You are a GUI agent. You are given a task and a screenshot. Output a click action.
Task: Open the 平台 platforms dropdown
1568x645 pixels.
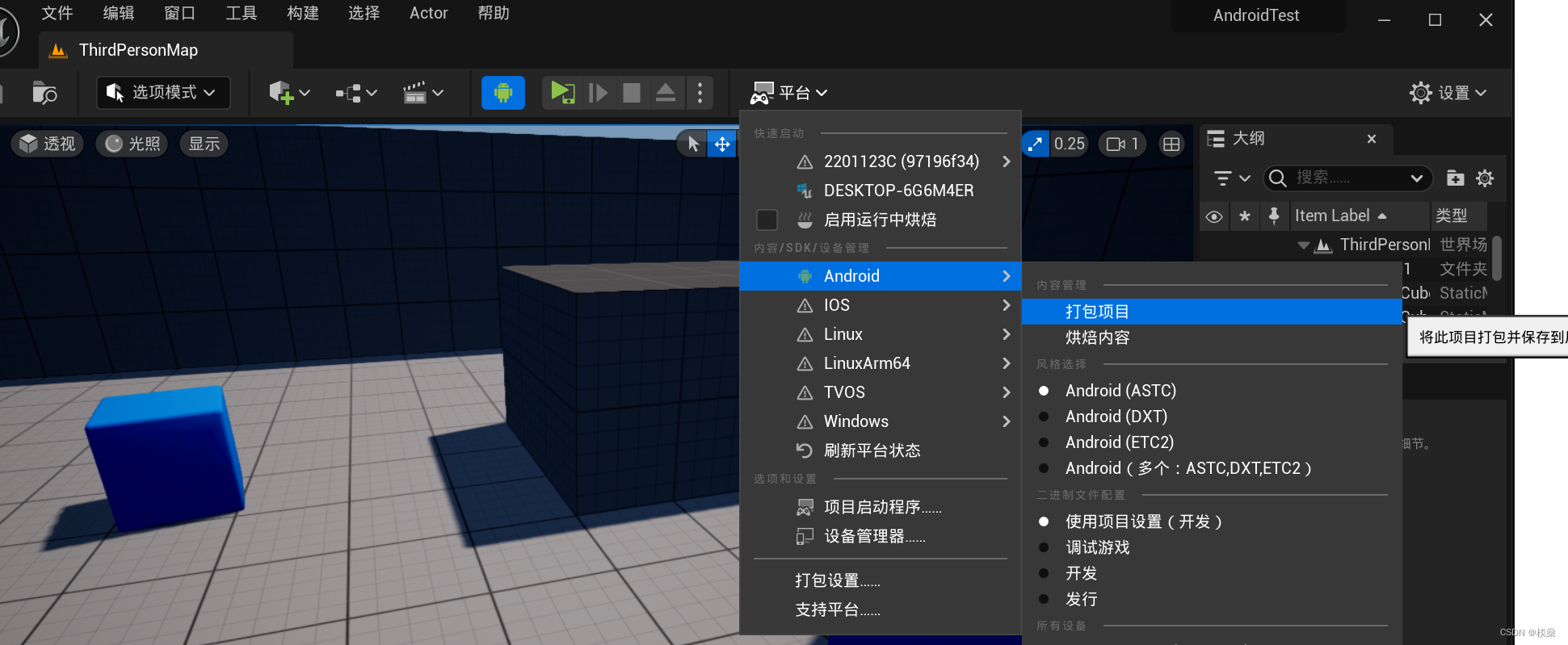(788, 93)
